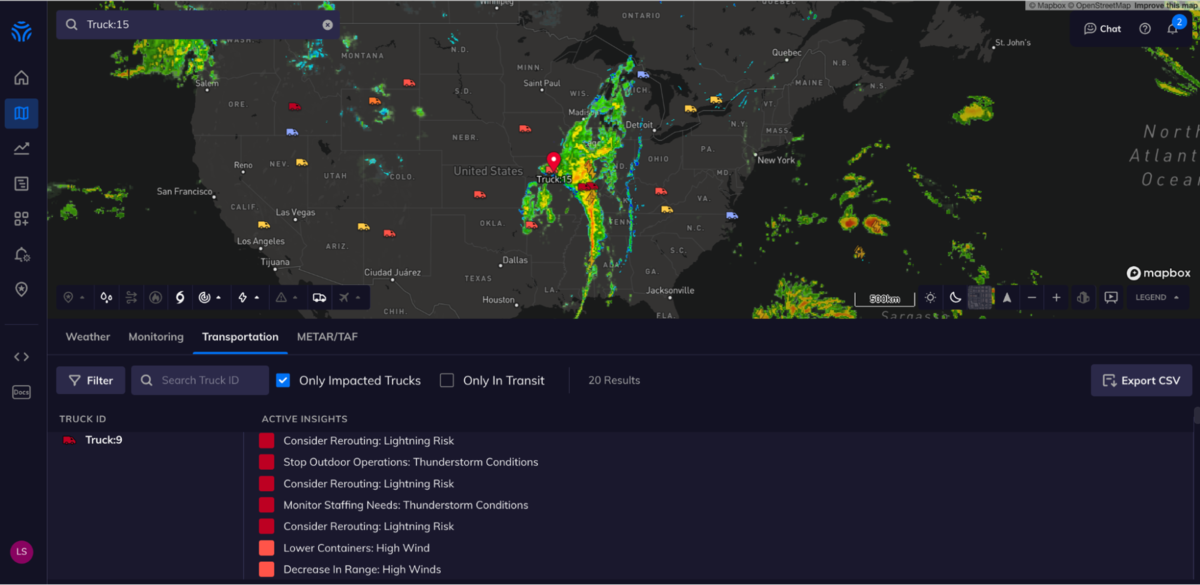Image resolution: width=1200 pixels, height=585 pixels.
Task: Turn on the wind flow layer
Action: click(131, 297)
